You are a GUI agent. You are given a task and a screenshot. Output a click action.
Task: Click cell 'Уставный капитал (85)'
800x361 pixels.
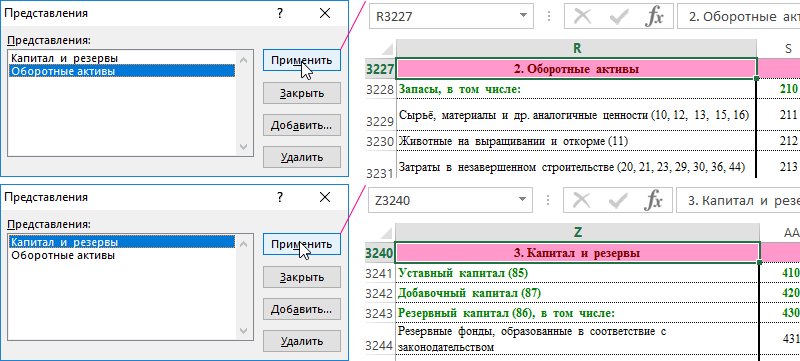tap(578, 274)
